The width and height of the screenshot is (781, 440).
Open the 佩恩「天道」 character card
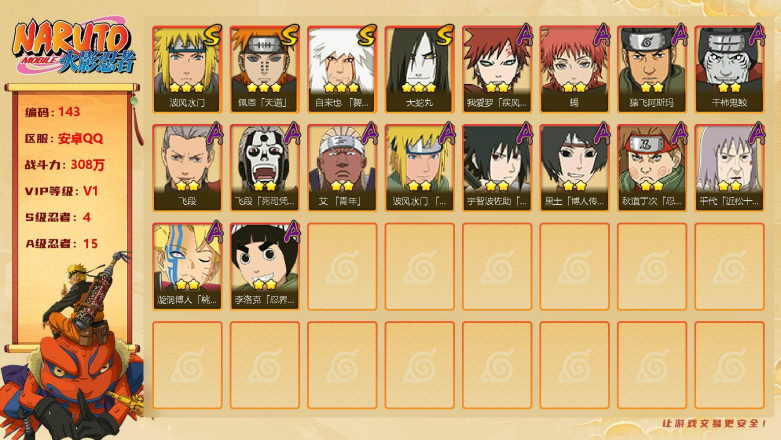[264, 69]
